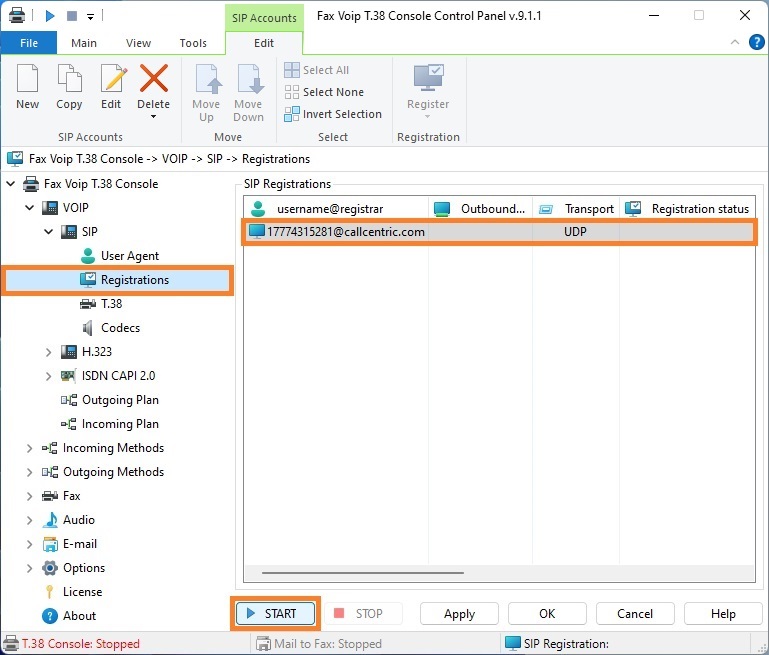The width and height of the screenshot is (769, 655).
Task: Switch to the View ribbon tab
Action: [138, 43]
